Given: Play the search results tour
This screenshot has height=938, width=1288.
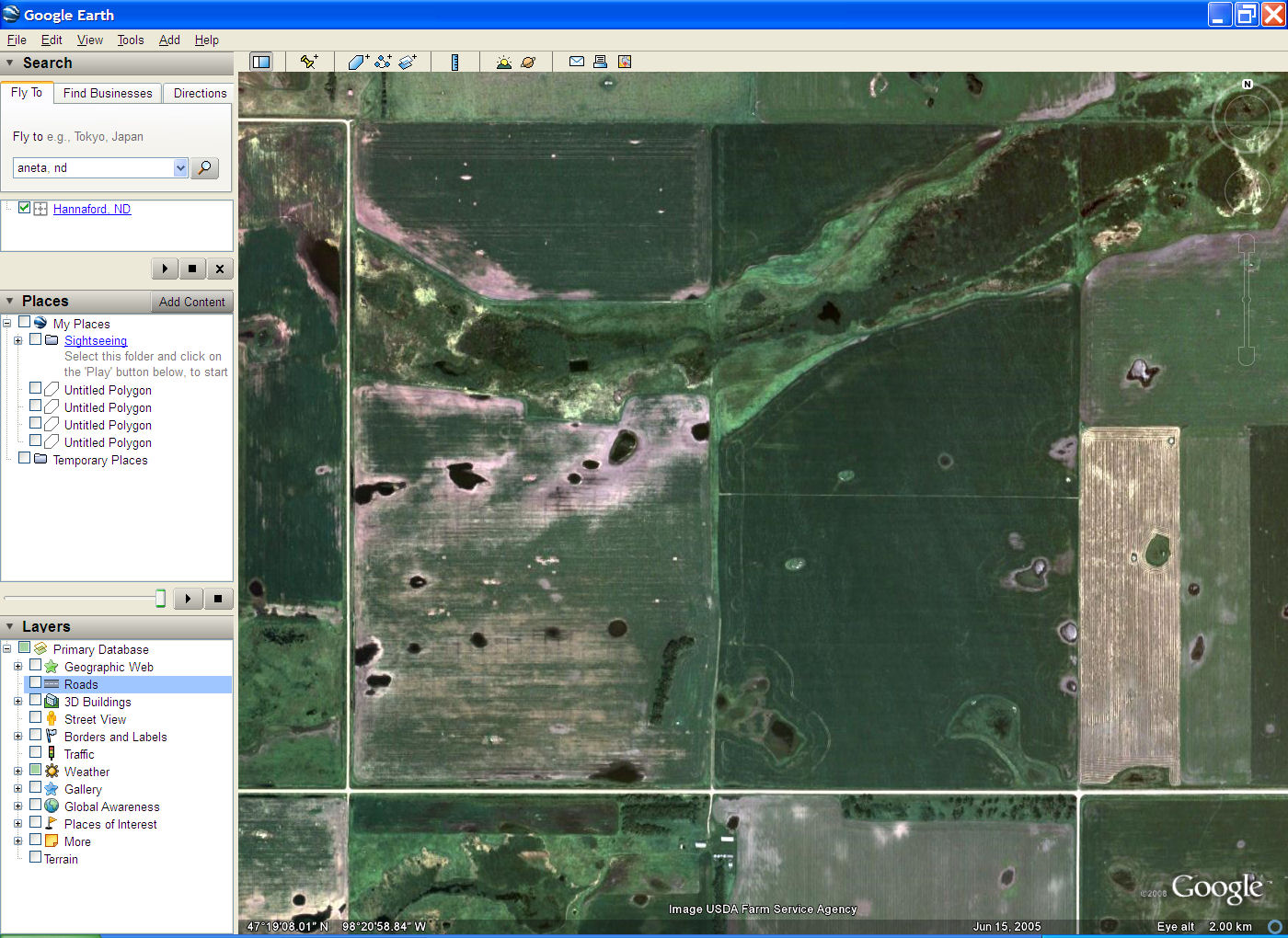Looking at the screenshot, I should tap(165, 269).
